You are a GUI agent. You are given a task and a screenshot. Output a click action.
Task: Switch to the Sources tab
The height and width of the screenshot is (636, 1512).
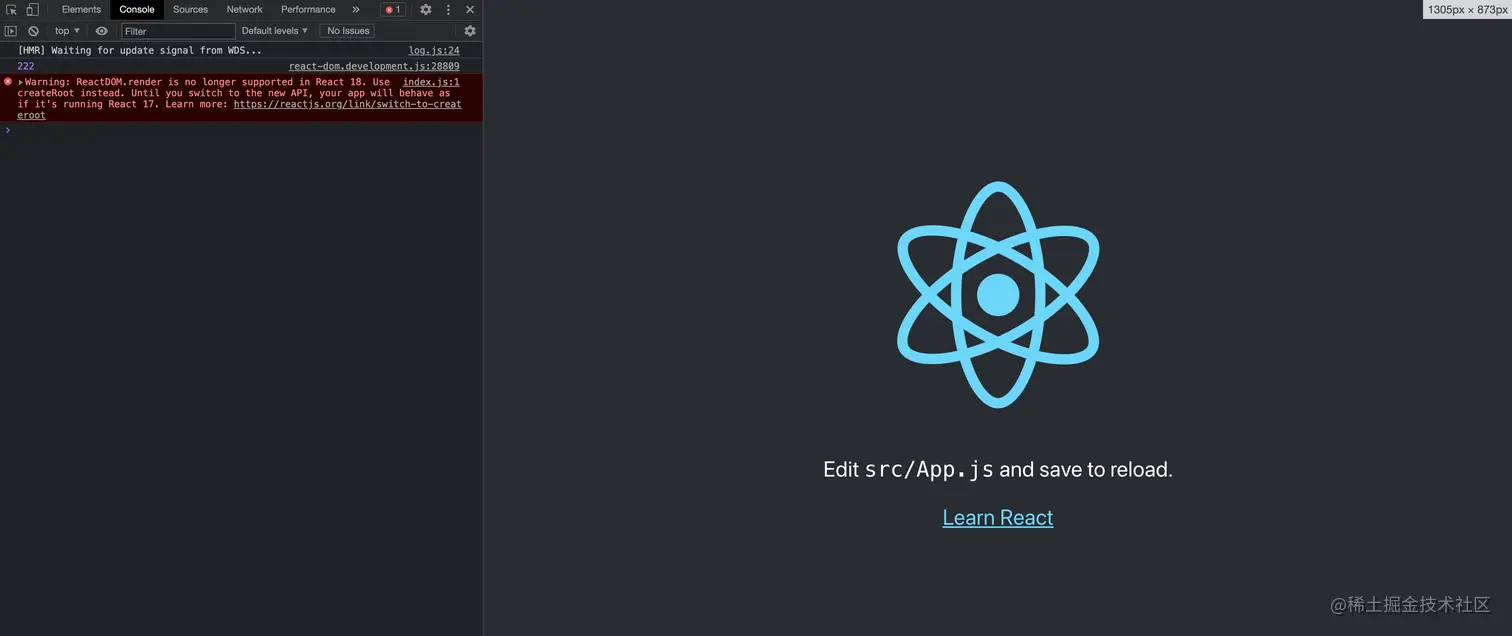pyautogui.click(x=190, y=10)
